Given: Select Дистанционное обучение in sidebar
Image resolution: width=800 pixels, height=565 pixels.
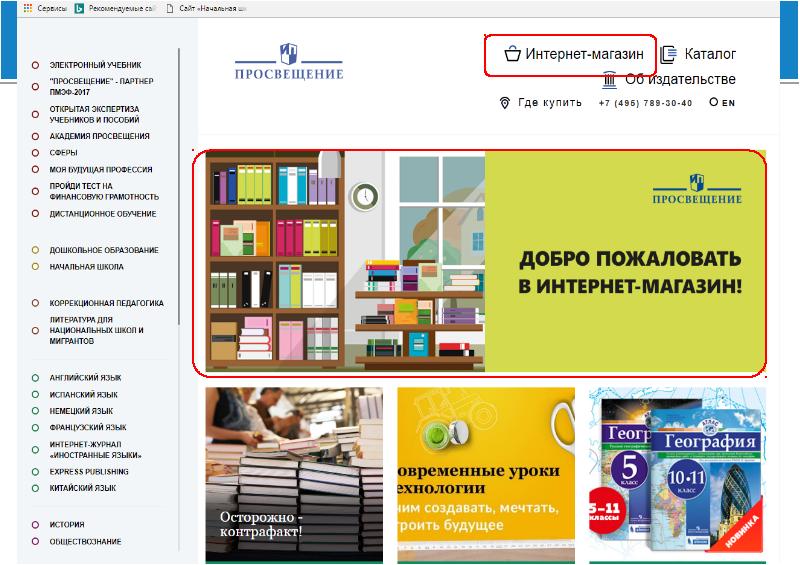Looking at the screenshot, I should point(103,214).
